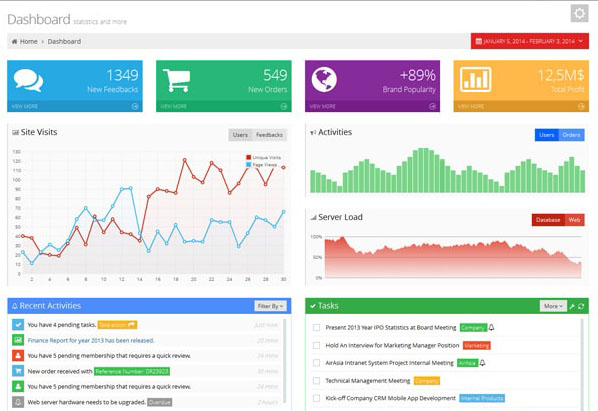Check the Technical Management Meeting checkbox
Image resolution: width=598 pixels, height=411 pixels.
tap(316, 380)
